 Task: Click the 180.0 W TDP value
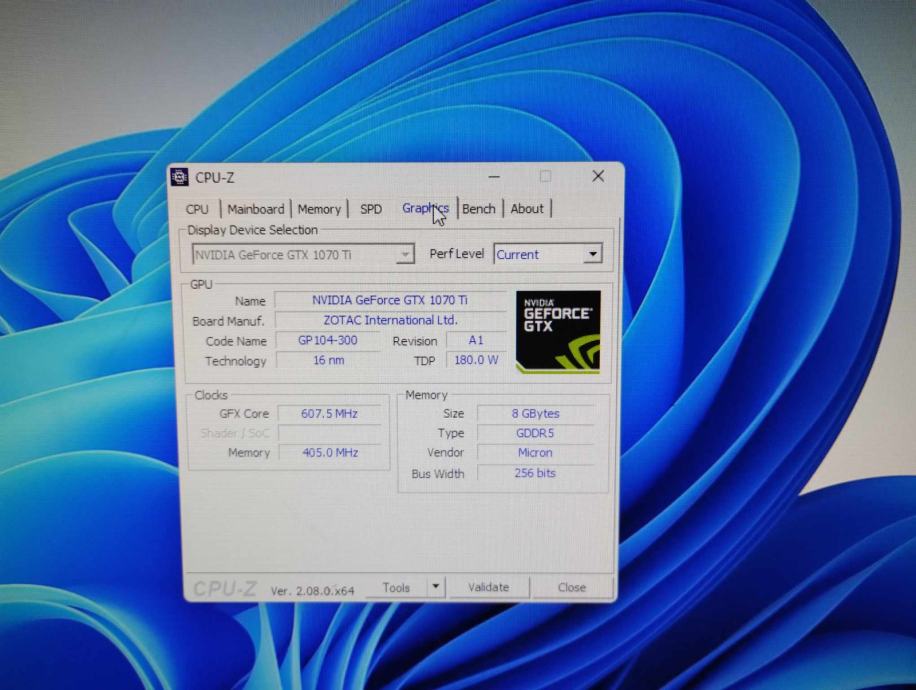point(476,360)
